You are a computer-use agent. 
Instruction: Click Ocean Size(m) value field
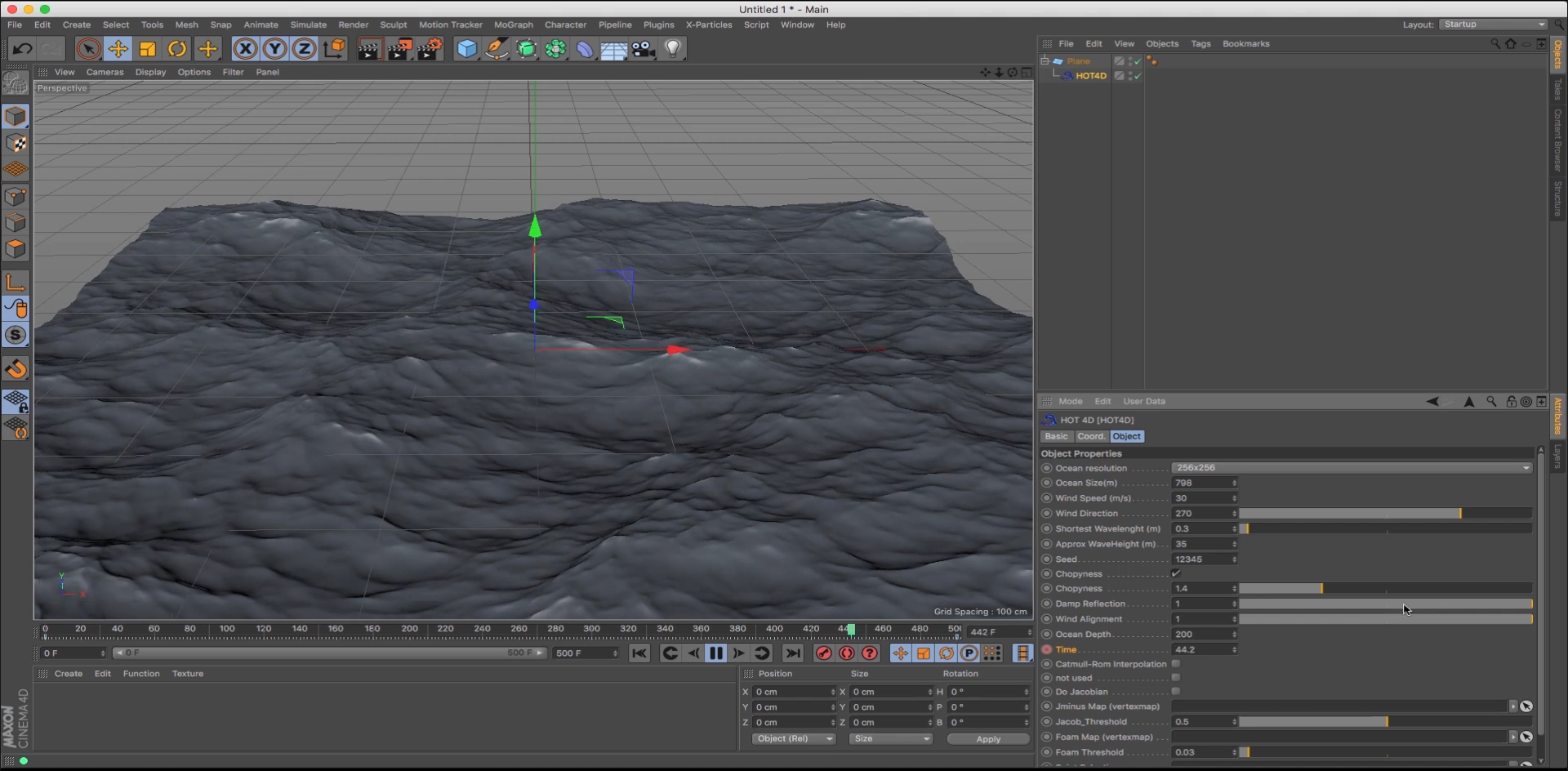click(x=1200, y=484)
